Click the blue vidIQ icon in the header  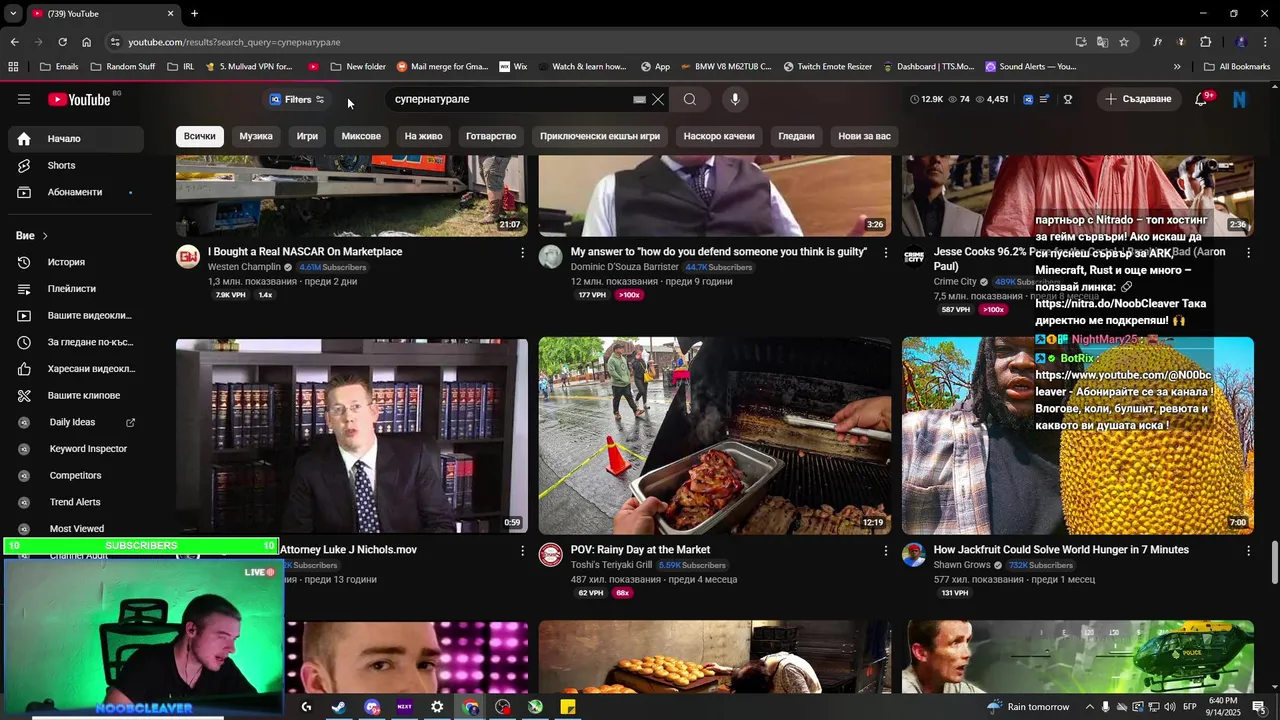[x=1028, y=99]
